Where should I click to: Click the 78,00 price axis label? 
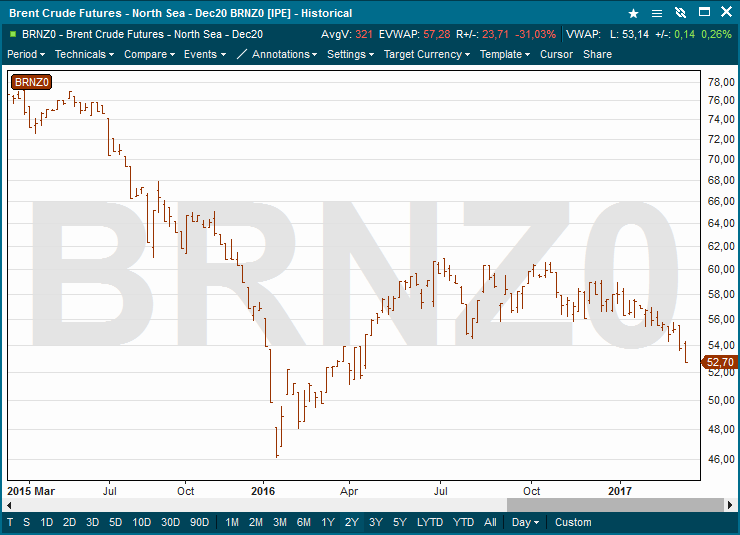(x=721, y=82)
